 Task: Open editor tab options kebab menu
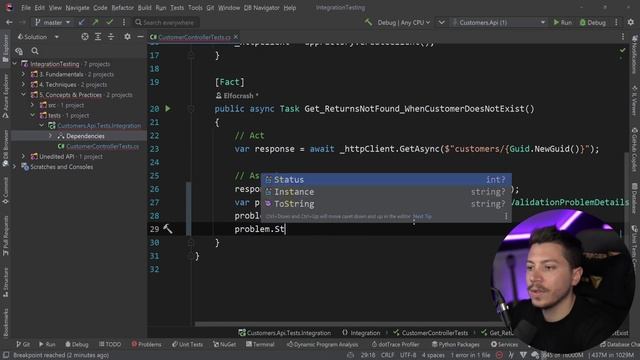click(x=623, y=37)
